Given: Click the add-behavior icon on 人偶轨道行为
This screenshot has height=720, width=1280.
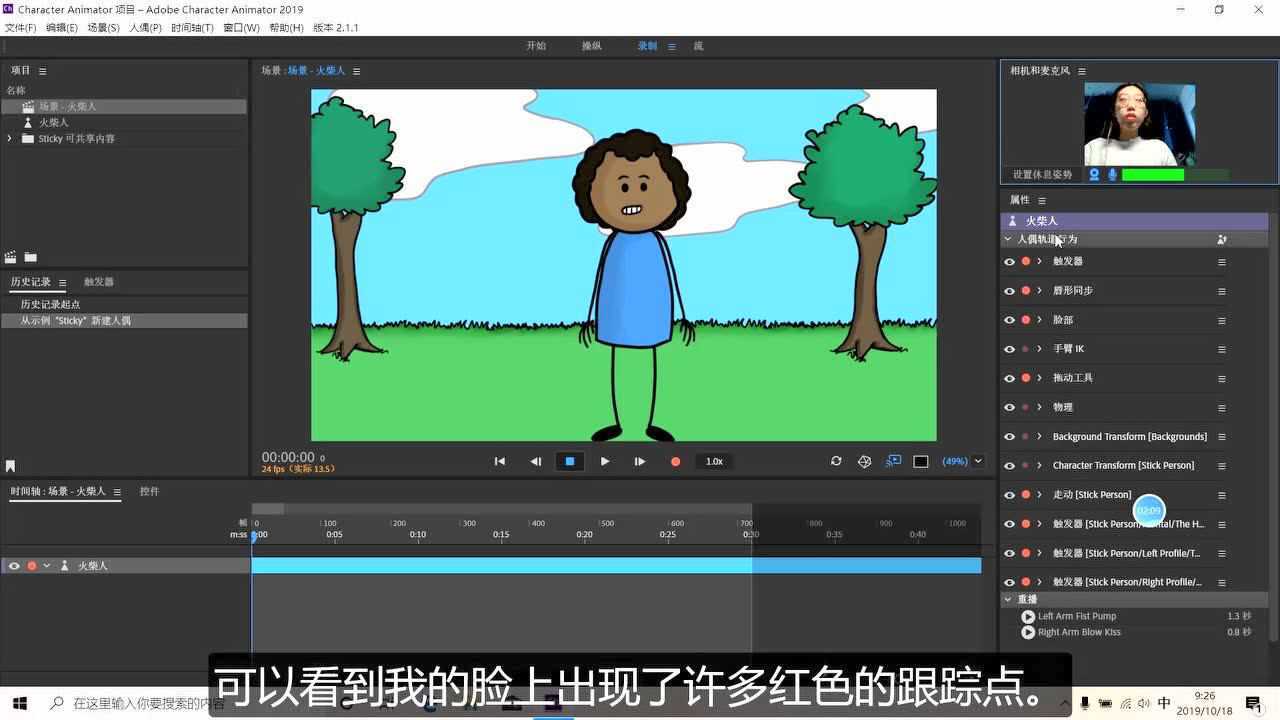Looking at the screenshot, I should (x=1221, y=239).
